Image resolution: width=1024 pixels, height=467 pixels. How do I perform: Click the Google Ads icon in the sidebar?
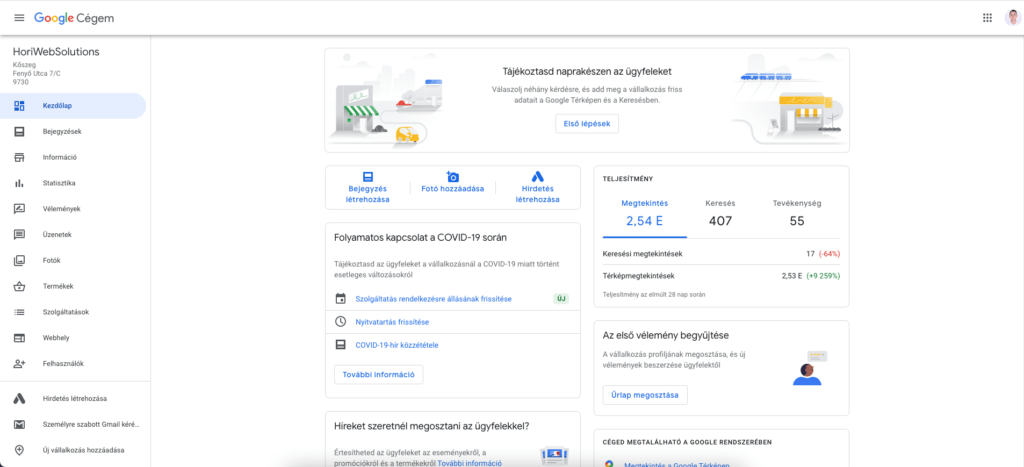point(20,398)
